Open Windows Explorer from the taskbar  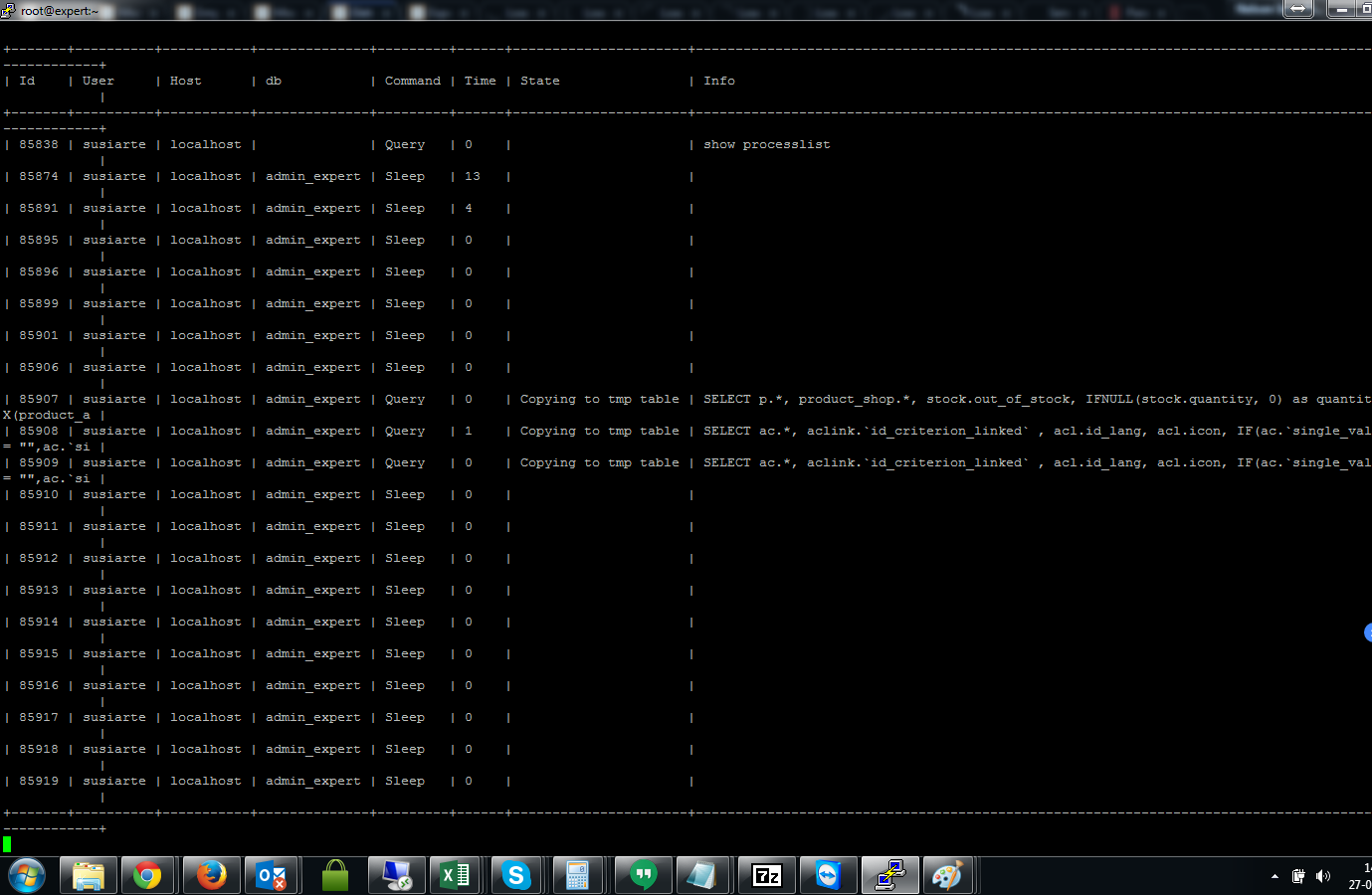coord(89,876)
